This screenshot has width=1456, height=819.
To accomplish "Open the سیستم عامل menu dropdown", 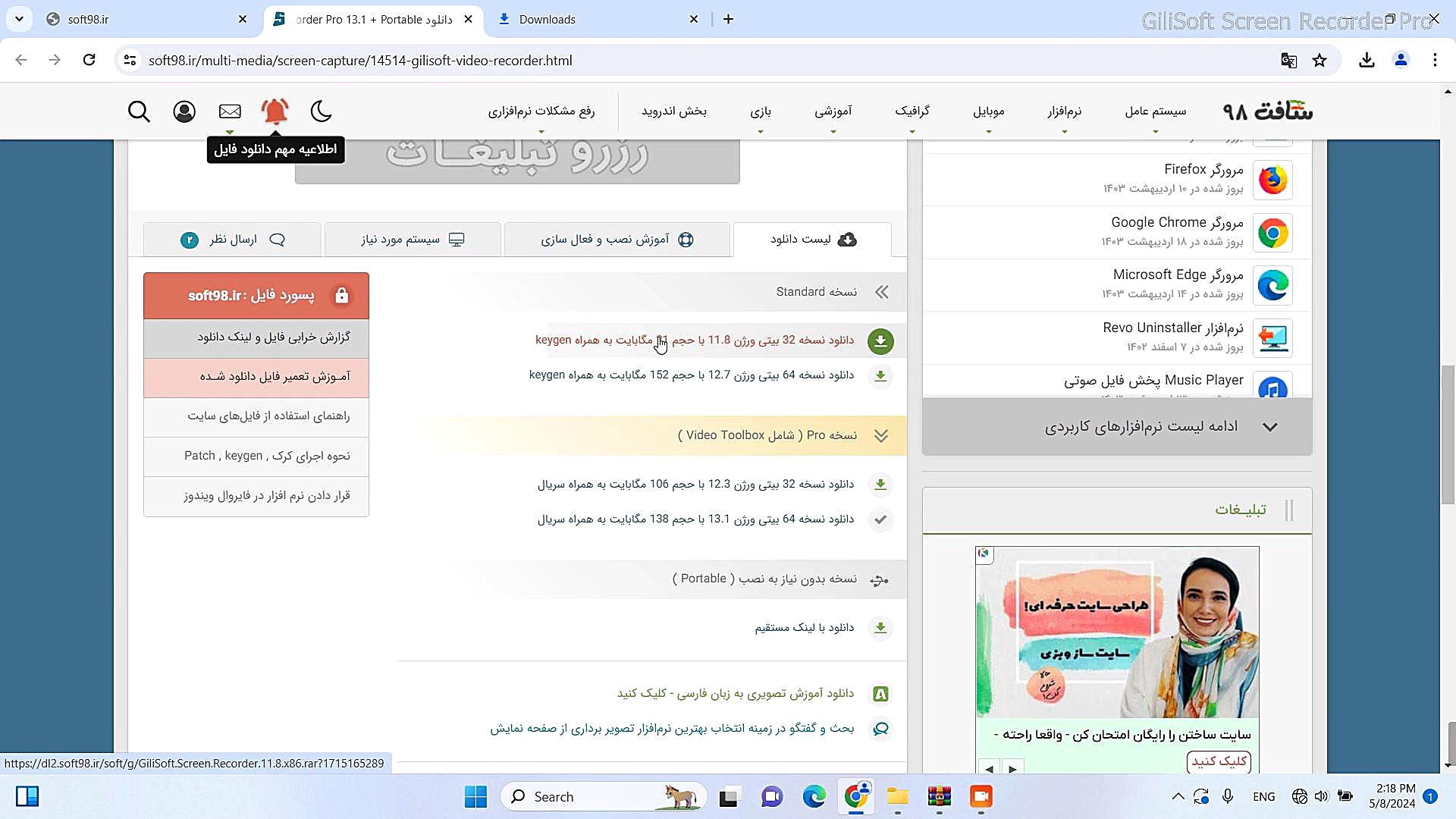I will (x=1155, y=111).
